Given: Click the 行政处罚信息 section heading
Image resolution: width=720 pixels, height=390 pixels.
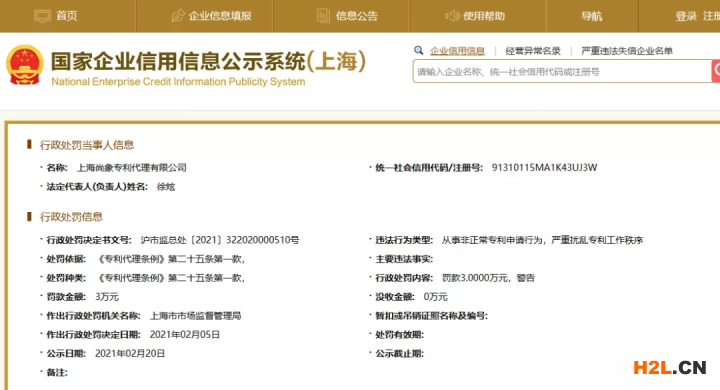Looking at the screenshot, I should point(71,217).
